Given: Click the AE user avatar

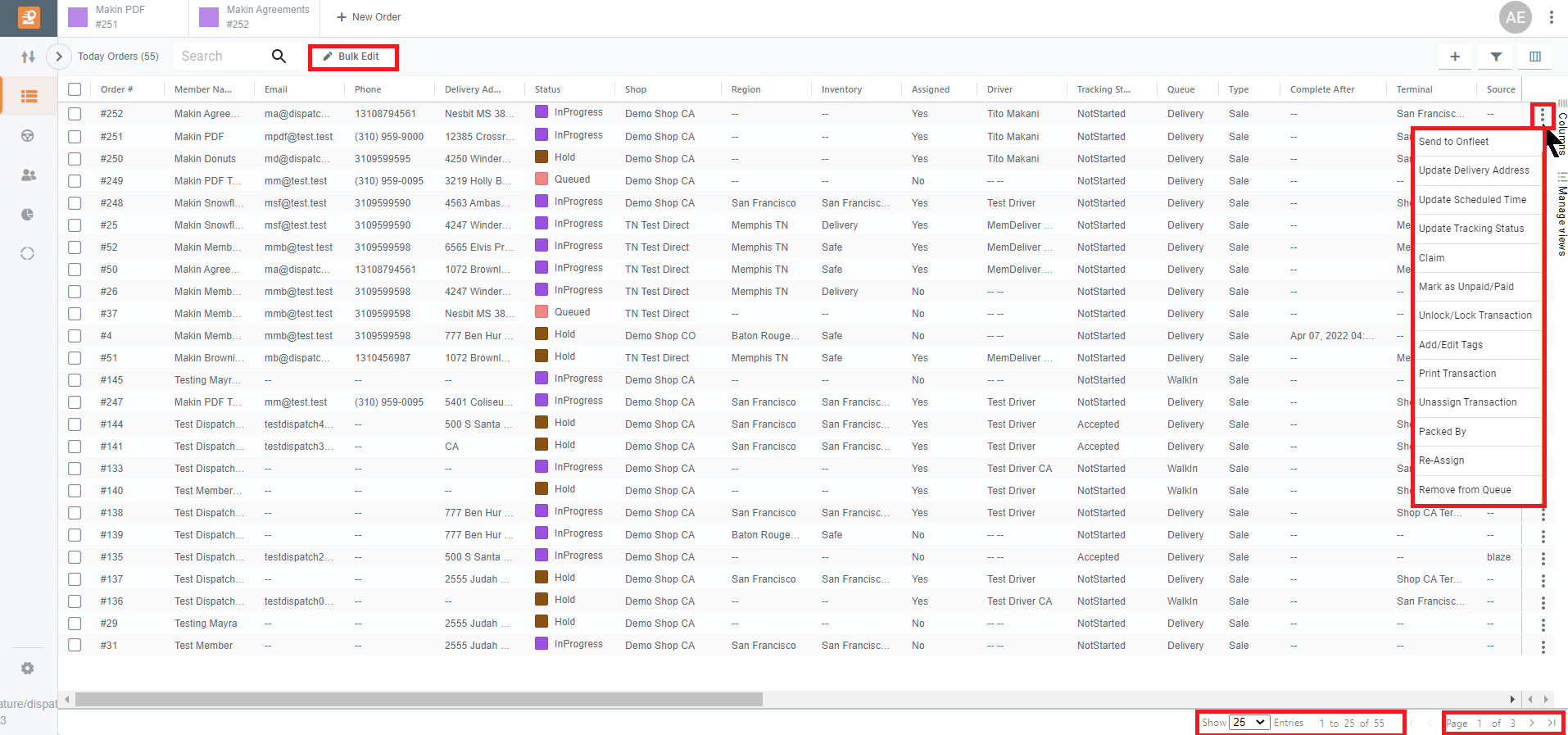Looking at the screenshot, I should (1516, 17).
